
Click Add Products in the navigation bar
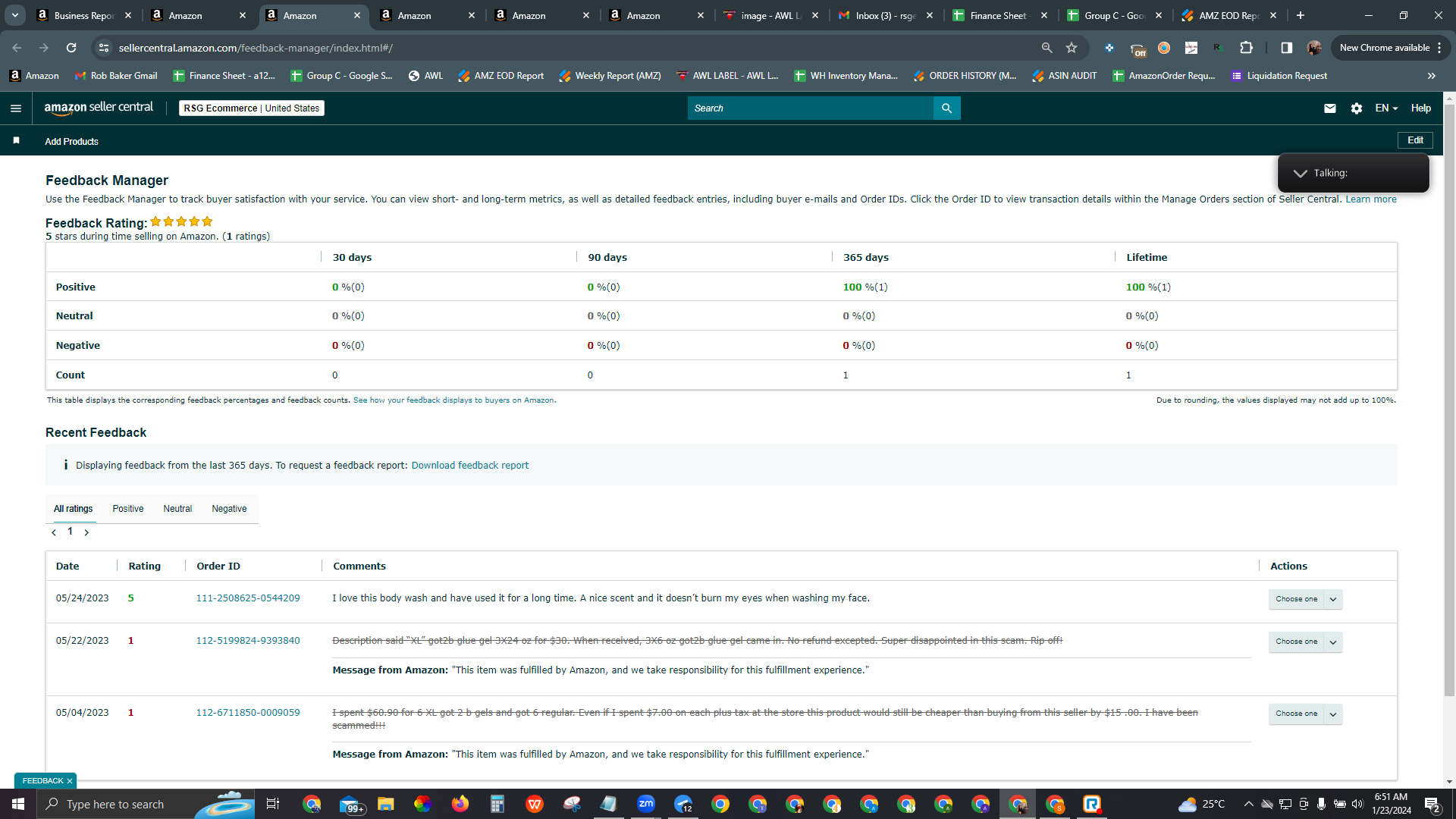click(x=71, y=142)
